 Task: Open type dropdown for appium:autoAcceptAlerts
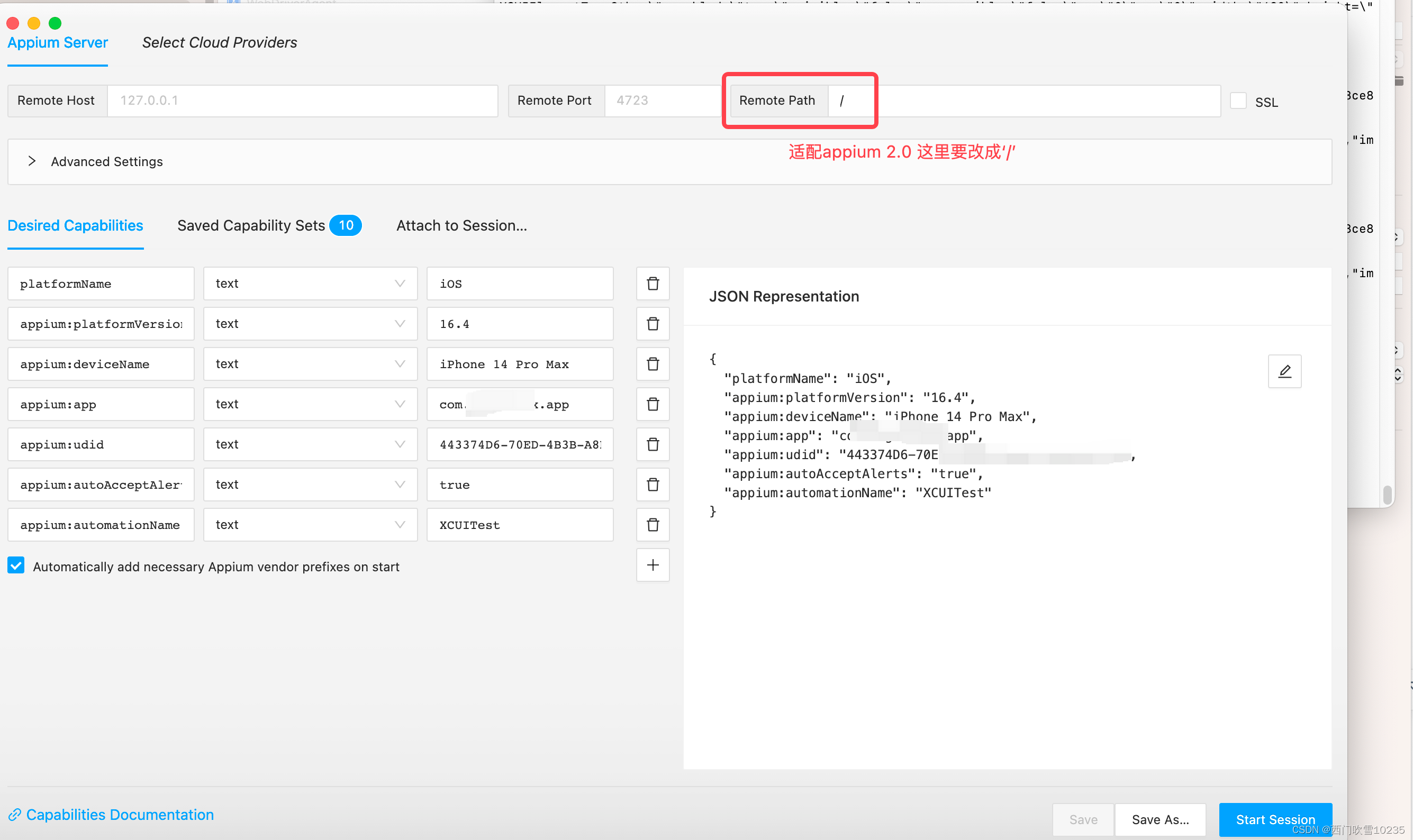click(310, 485)
